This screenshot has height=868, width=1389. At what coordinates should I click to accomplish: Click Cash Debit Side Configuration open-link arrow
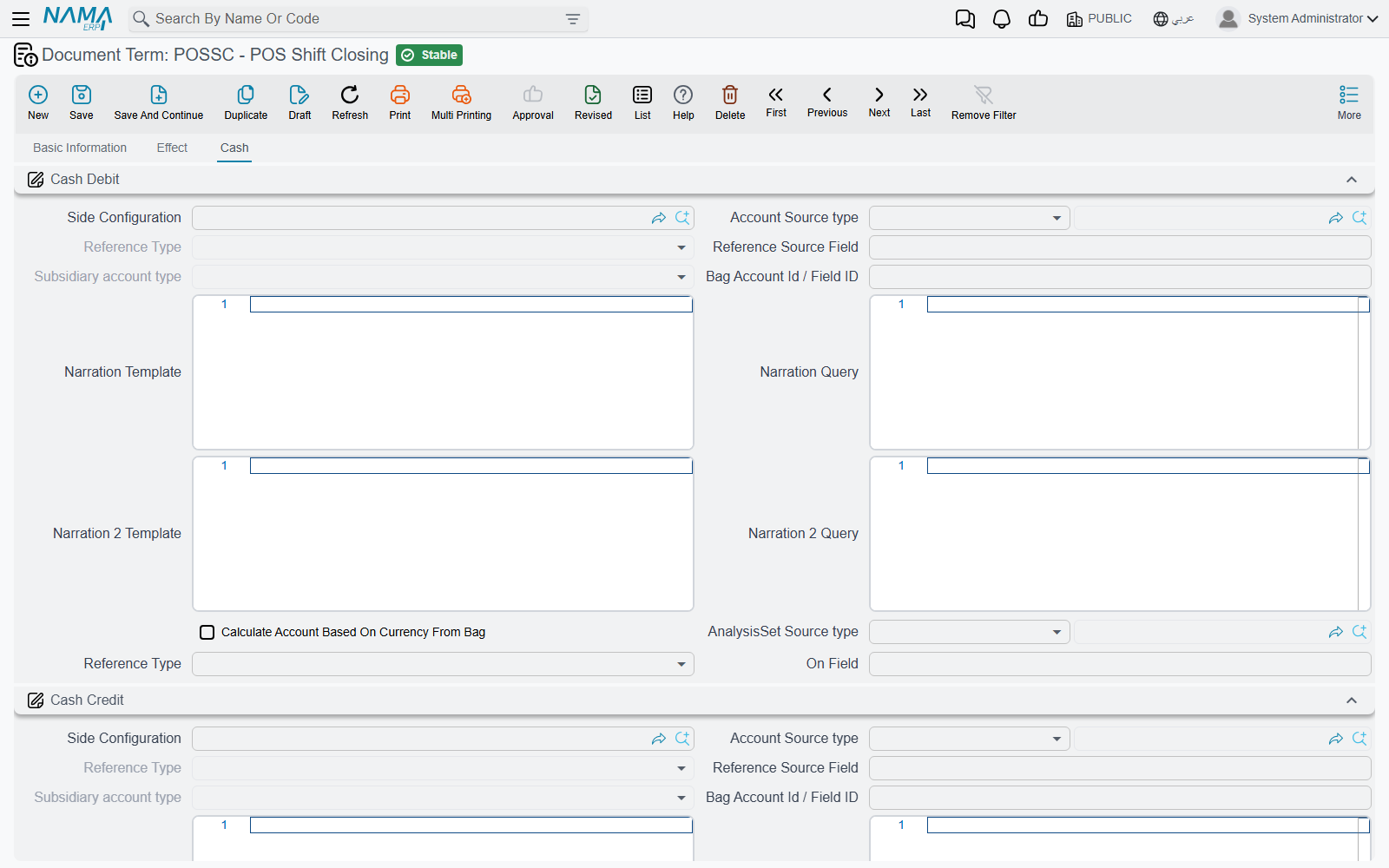(x=659, y=218)
